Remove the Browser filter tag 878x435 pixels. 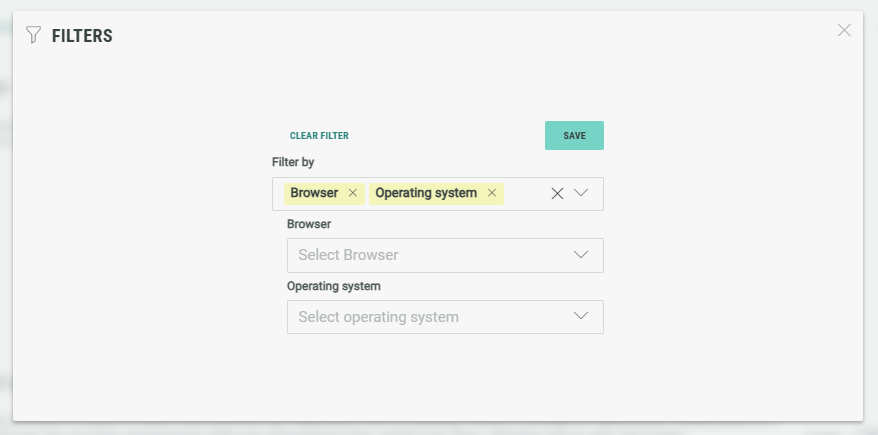pos(352,193)
